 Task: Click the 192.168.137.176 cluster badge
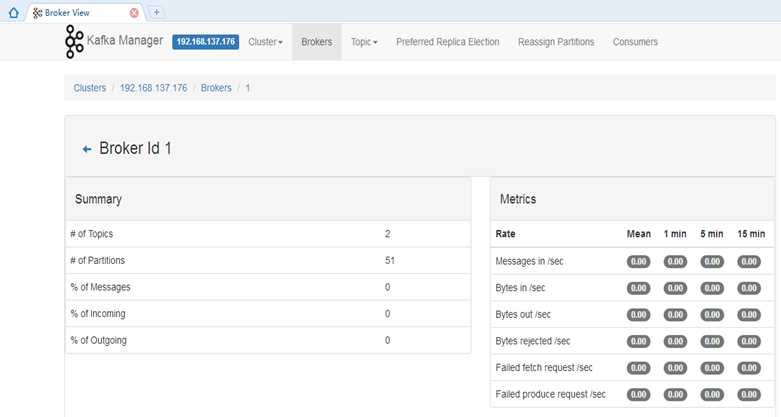coord(206,42)
